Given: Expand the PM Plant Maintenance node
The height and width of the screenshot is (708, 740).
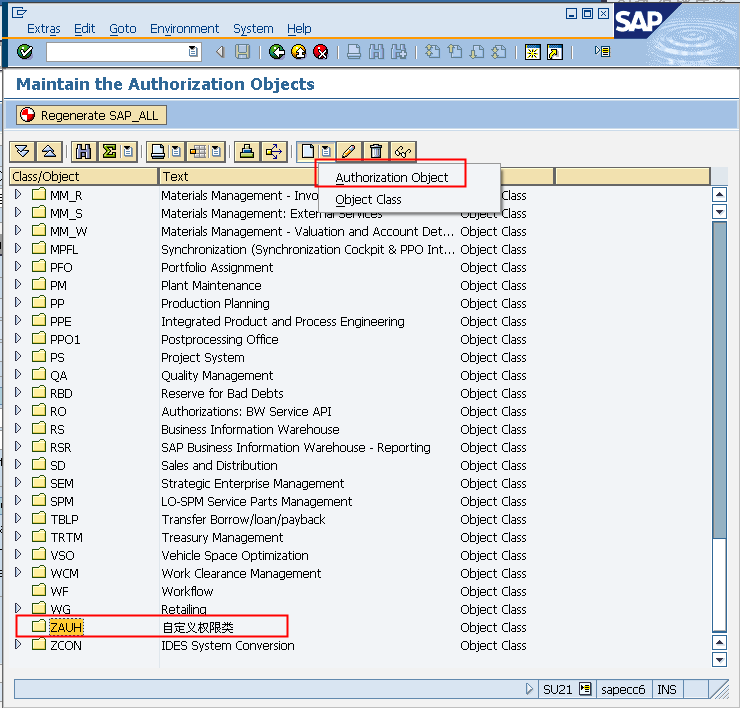Looking at the screenshot, I should point(18,284).
